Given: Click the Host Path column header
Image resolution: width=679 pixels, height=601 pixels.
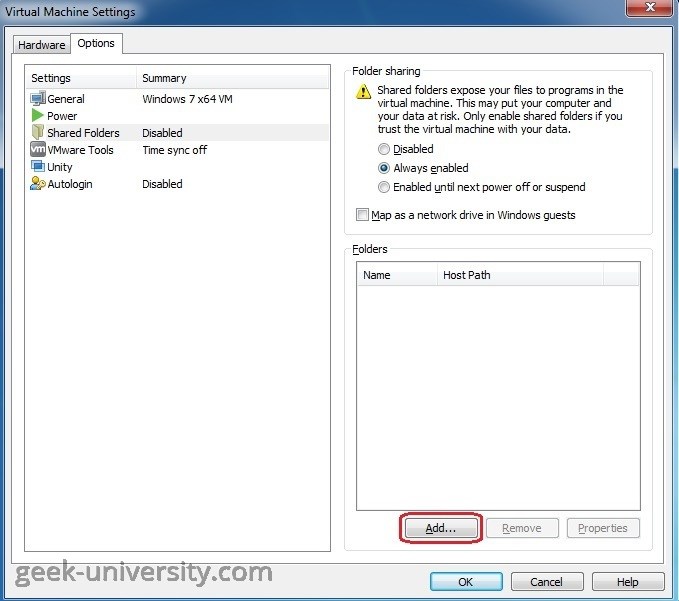Looking at the screenshot, I should click(x=520, y=275).
